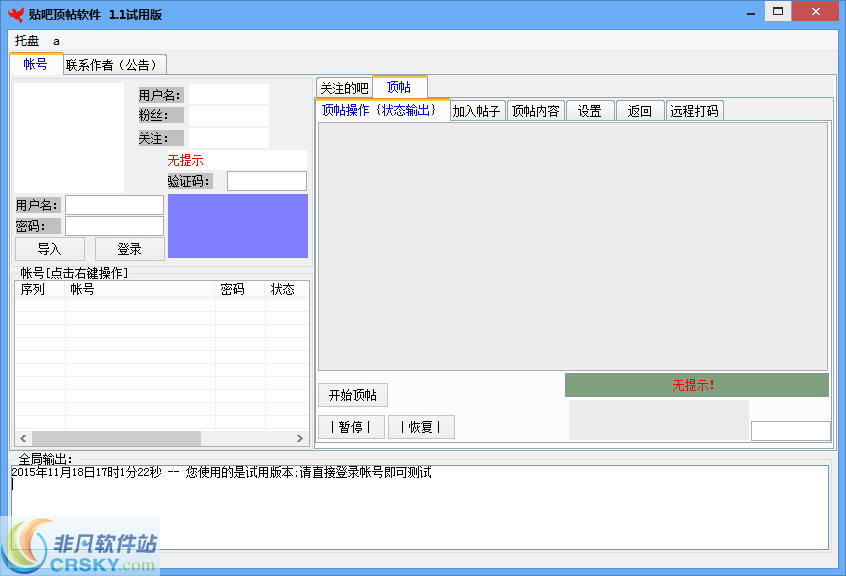Screen dimensions: 846x576
Task: Click the 关注 info field
Action: [229, 138]
